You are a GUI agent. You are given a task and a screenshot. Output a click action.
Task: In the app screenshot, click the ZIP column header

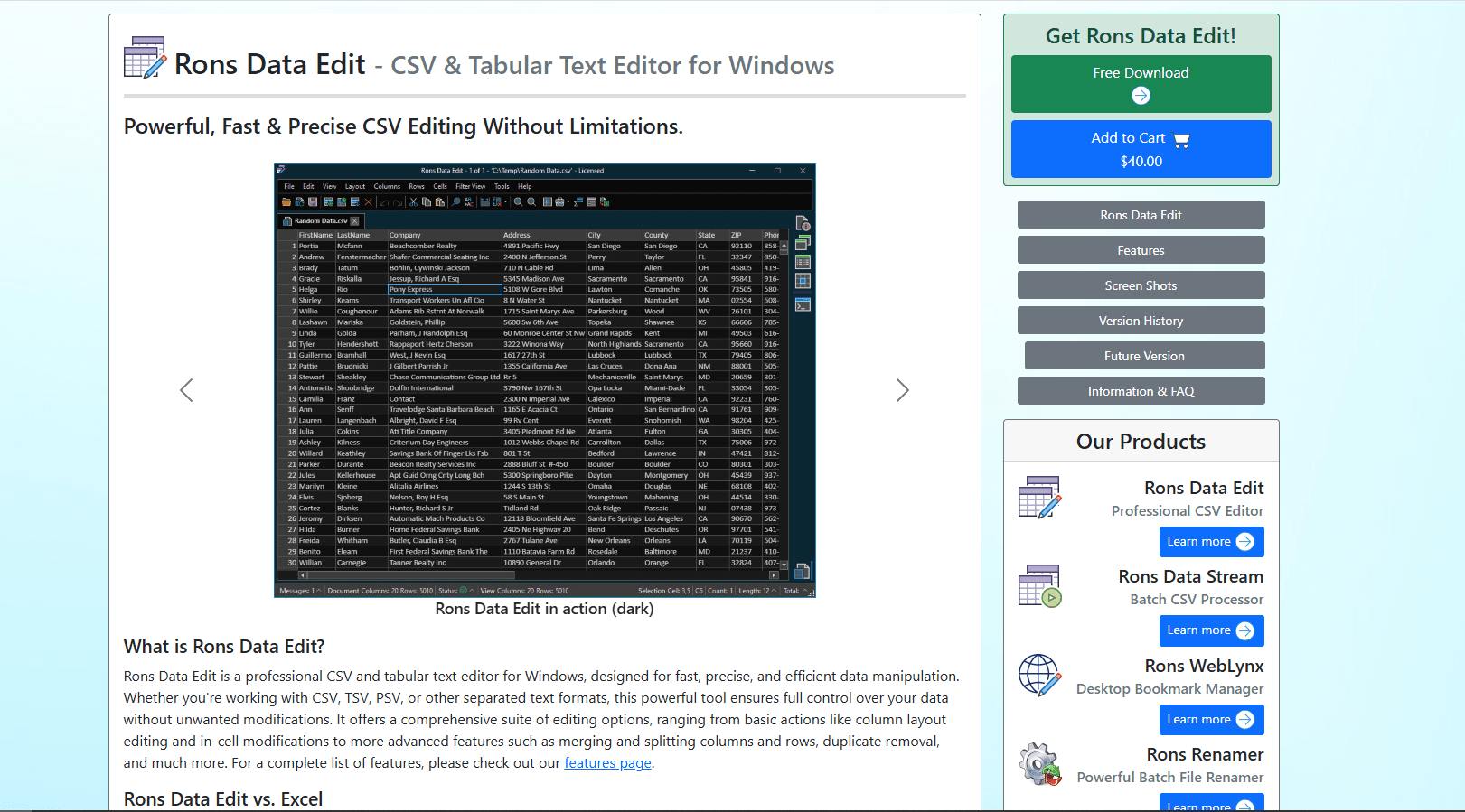745,235
